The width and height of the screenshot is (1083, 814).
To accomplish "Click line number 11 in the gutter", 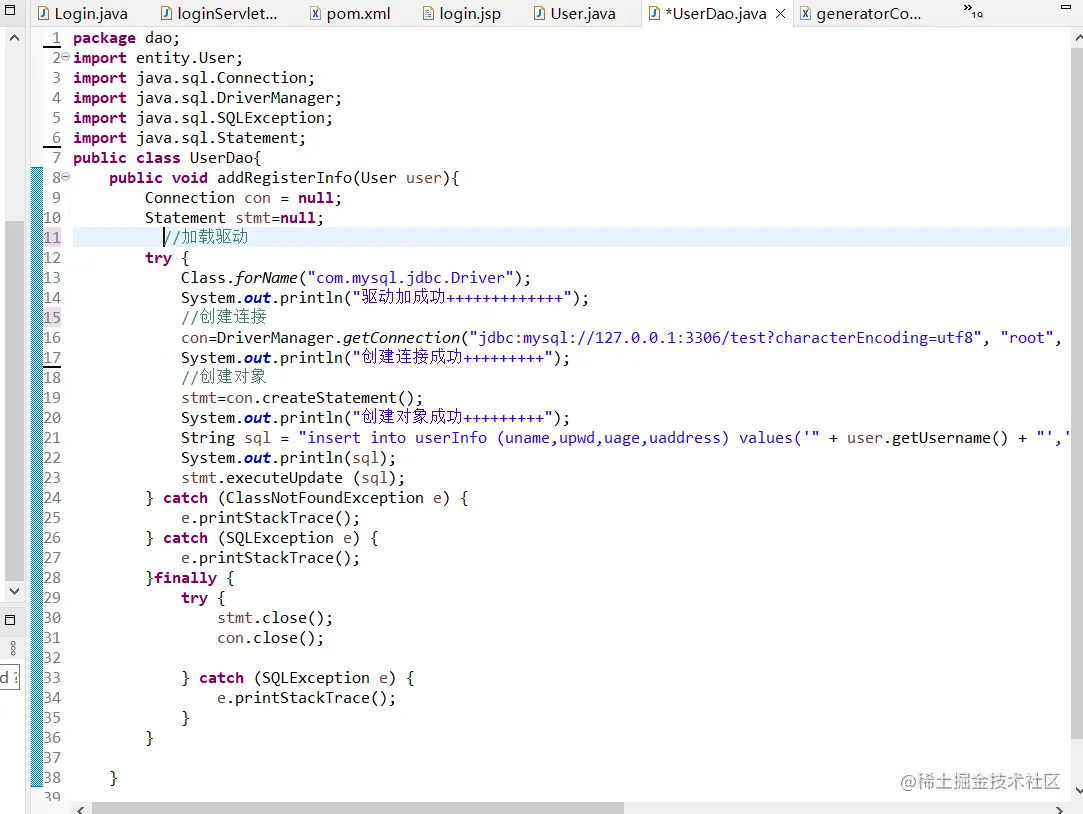I will [x=52, y=238].
